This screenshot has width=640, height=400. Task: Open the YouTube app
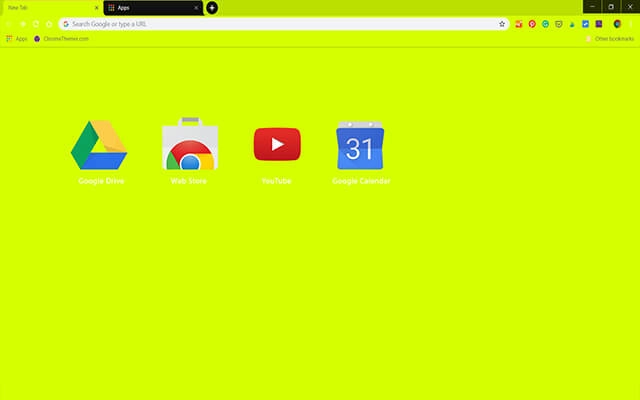click(277, 144)
